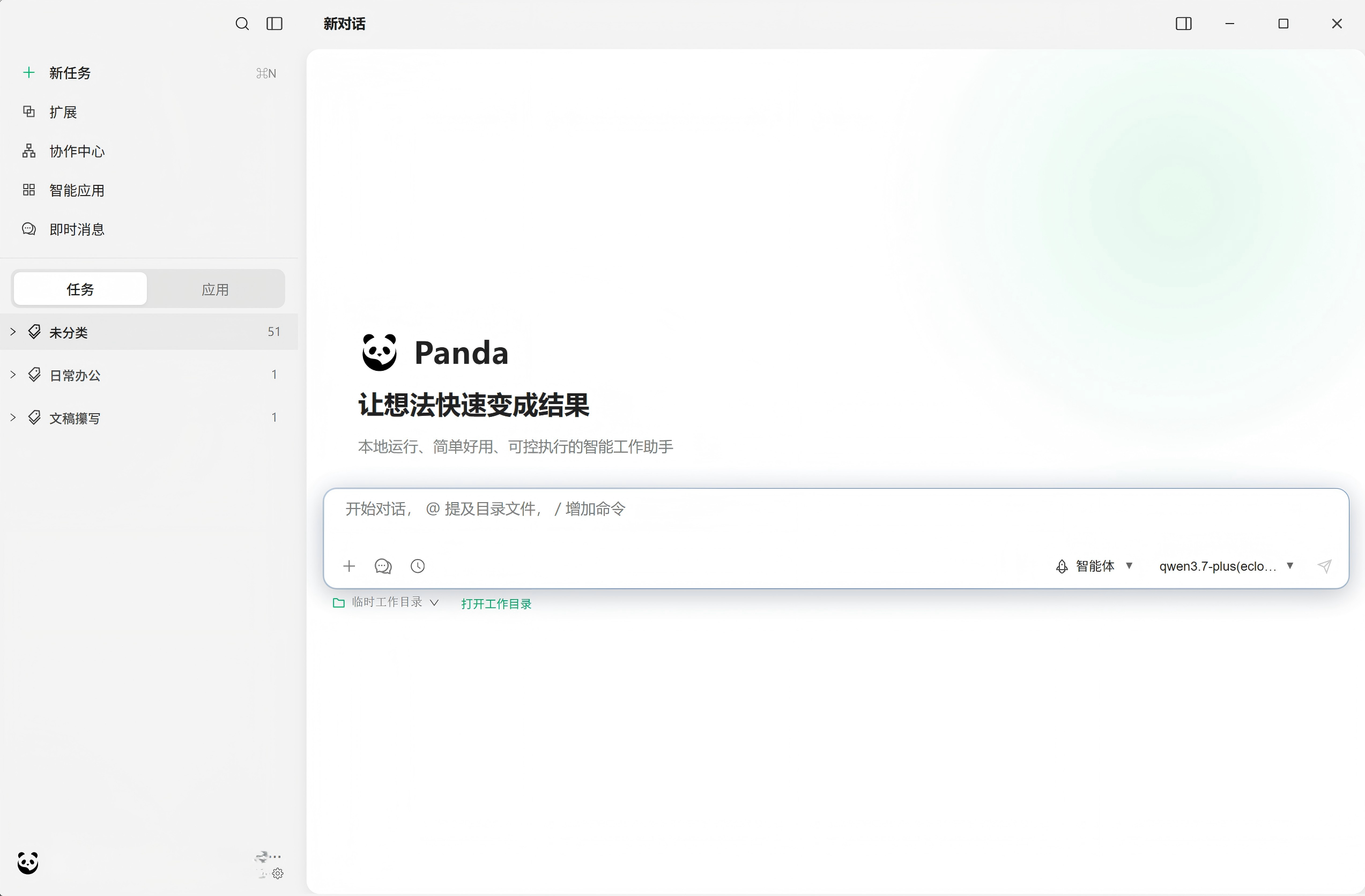
Task: Expand the 日常办公 category chevron
Action: coord(13,375)
